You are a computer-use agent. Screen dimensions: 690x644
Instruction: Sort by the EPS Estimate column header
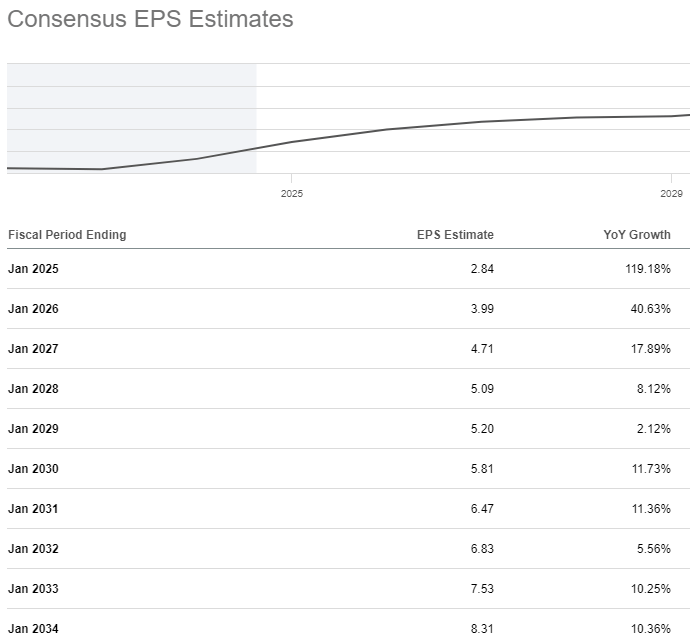[455, 235]
